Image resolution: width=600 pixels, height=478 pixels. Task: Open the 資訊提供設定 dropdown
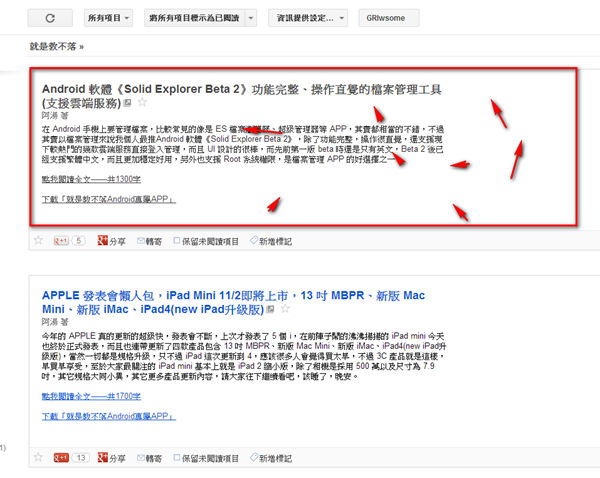point(308,18)
